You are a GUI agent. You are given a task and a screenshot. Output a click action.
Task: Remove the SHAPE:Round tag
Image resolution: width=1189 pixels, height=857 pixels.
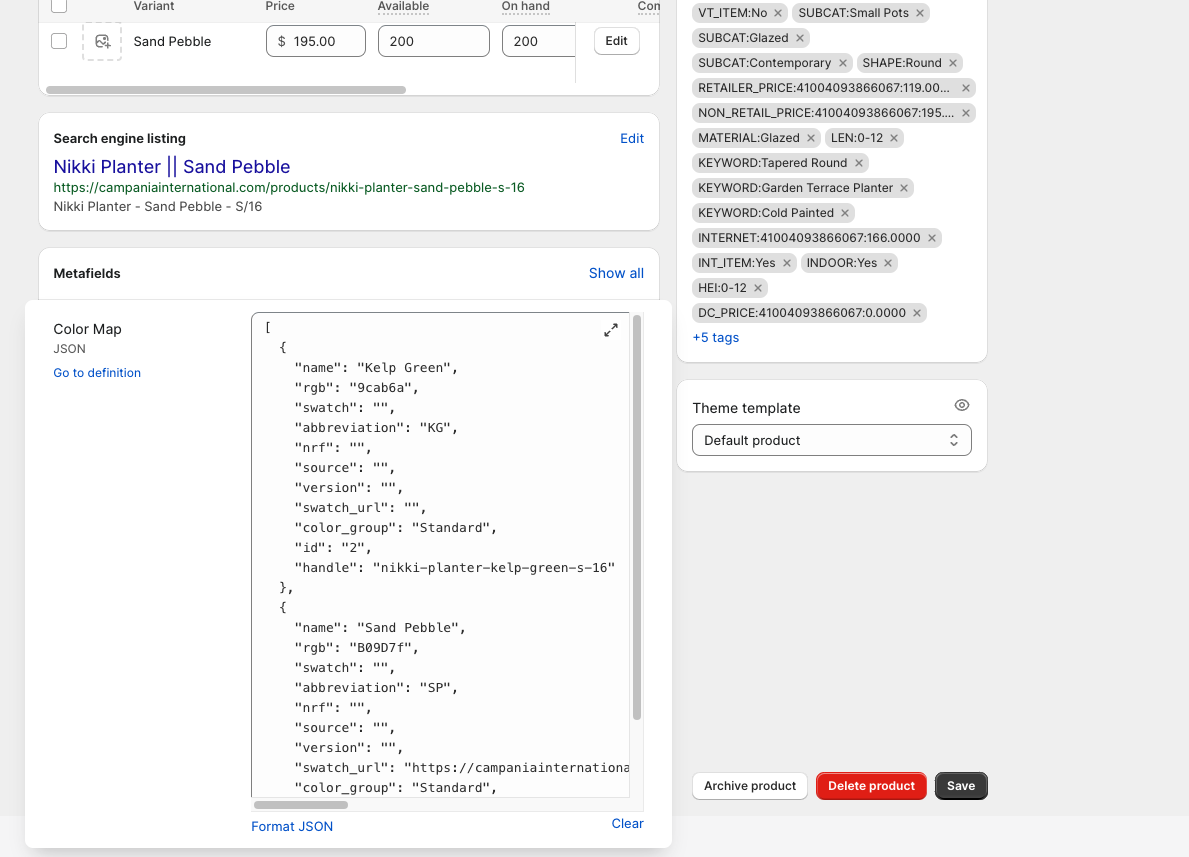[953, 63]
